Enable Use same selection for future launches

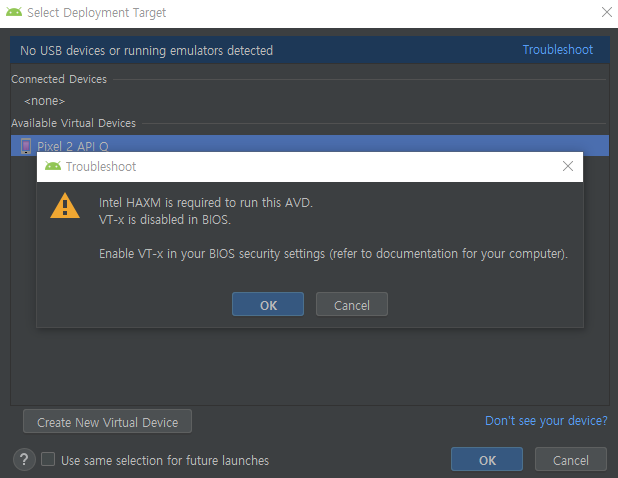tap(48, 459)
